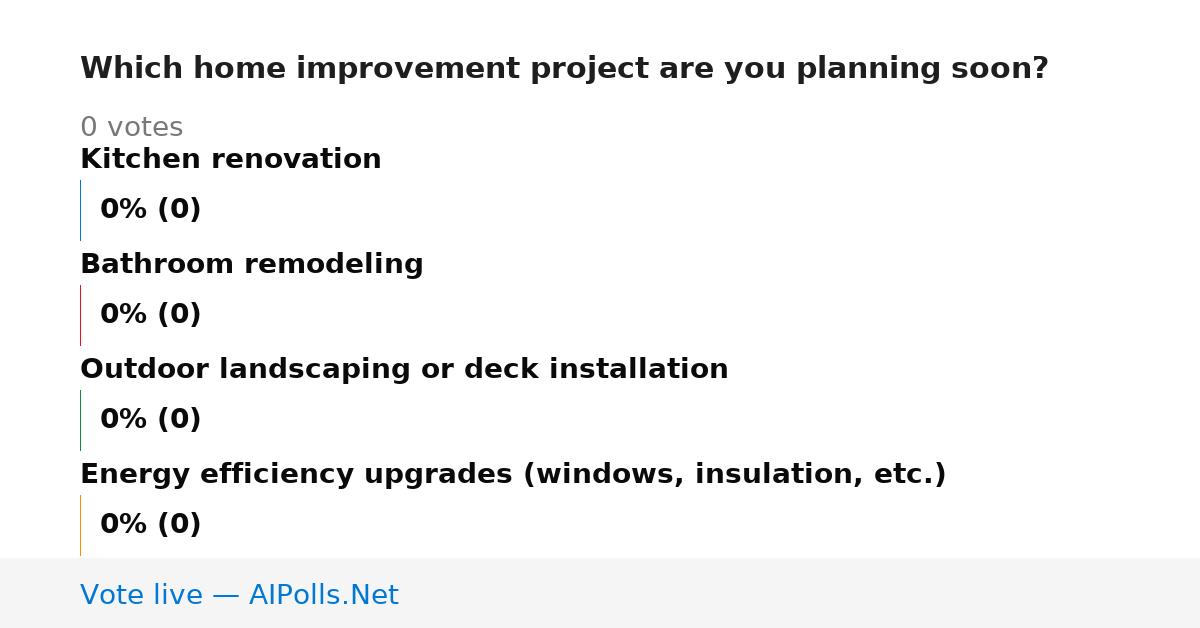Click the 0% (0) under Kitchen renovation
This screenshot has height=628, width=1200.
point(151,210)
